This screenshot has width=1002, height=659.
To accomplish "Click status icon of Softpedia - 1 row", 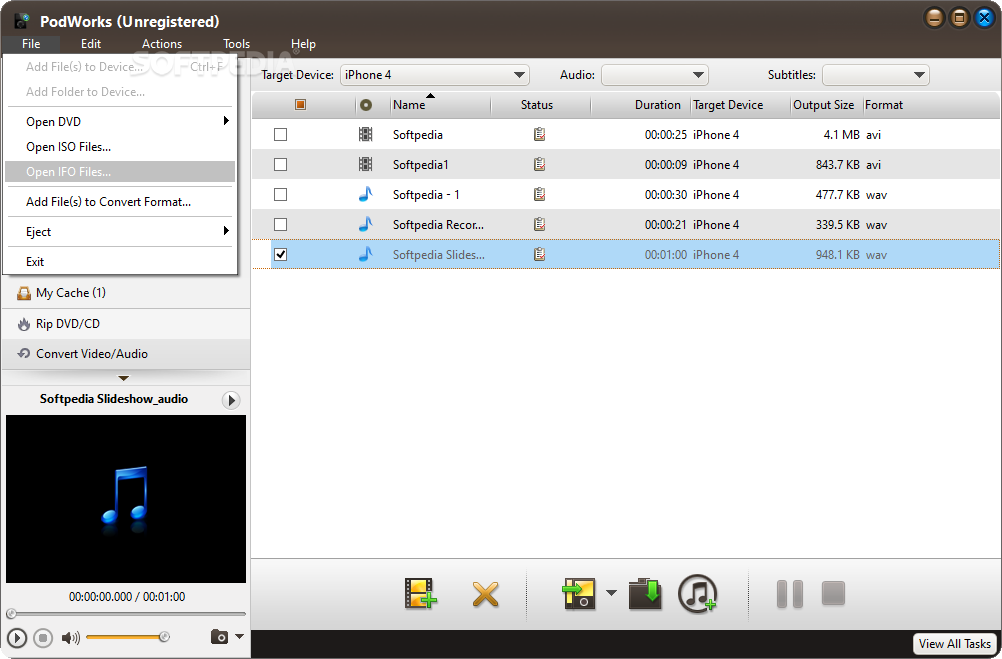I will point(539,194).
